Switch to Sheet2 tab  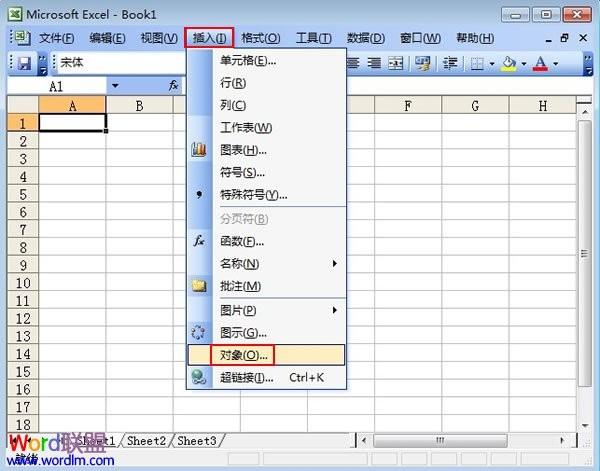(147, 441)
